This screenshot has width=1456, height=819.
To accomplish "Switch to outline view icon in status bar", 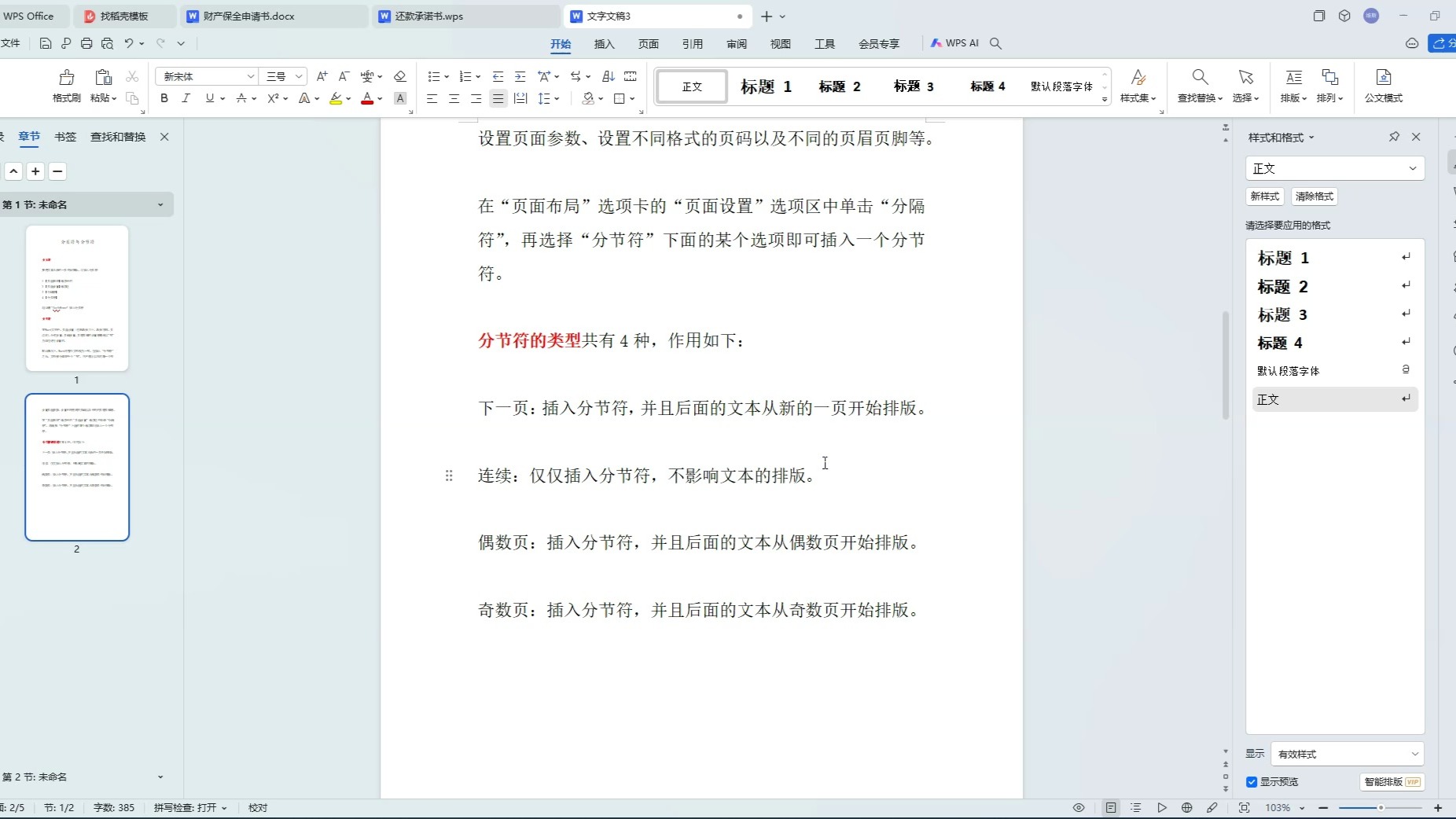I will pyautogui.click(x=1136, y=807).
